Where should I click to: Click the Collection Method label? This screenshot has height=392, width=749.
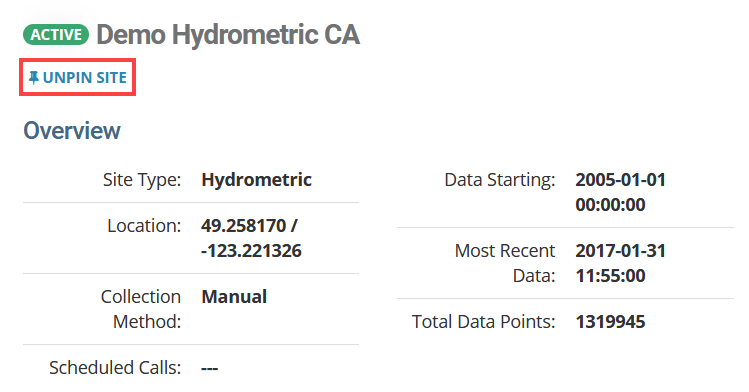point(141,309)
